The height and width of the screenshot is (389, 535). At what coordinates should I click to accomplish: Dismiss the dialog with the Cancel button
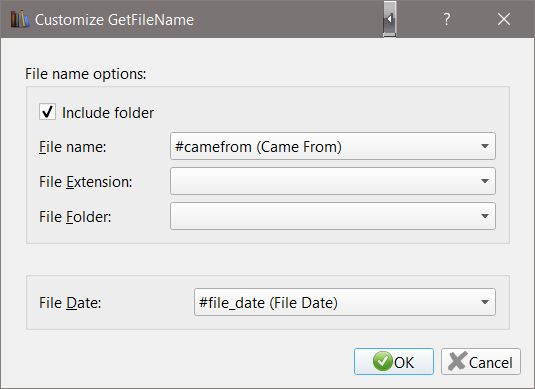coord(481,362)
